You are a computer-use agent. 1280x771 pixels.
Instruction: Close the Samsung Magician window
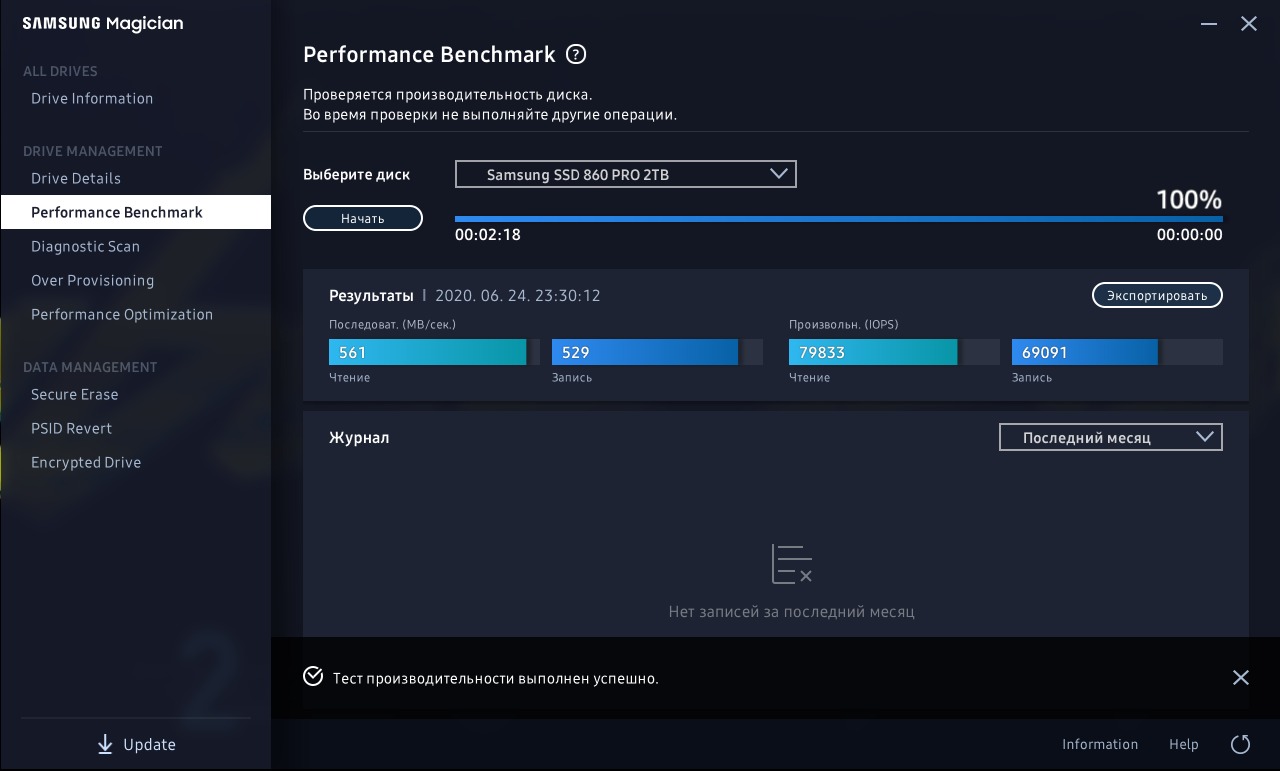1249,24
